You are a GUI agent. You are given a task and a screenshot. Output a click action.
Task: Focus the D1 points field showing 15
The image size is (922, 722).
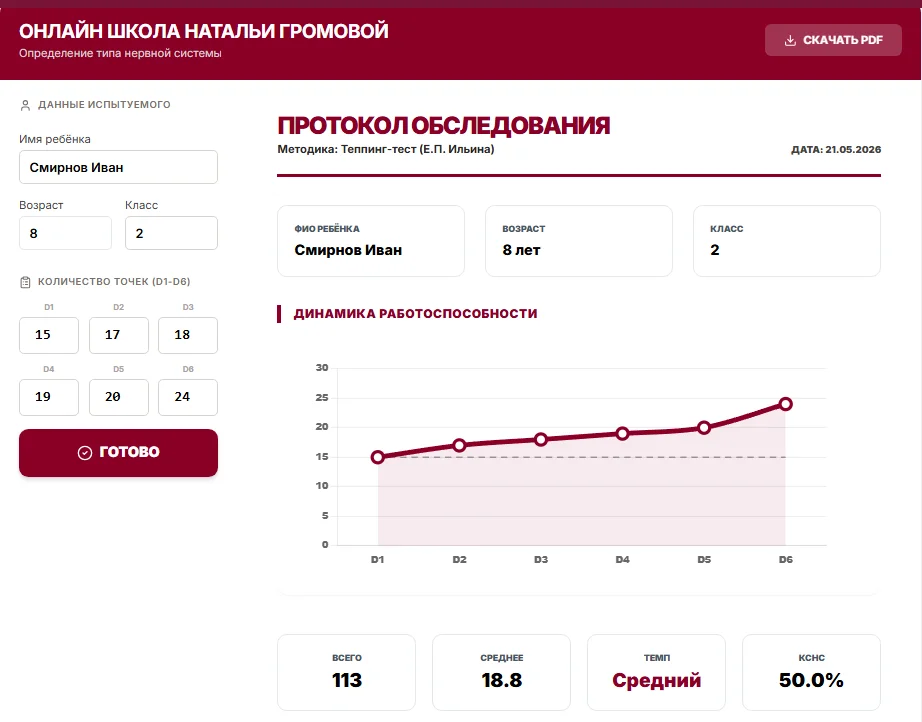coord(49,335)
